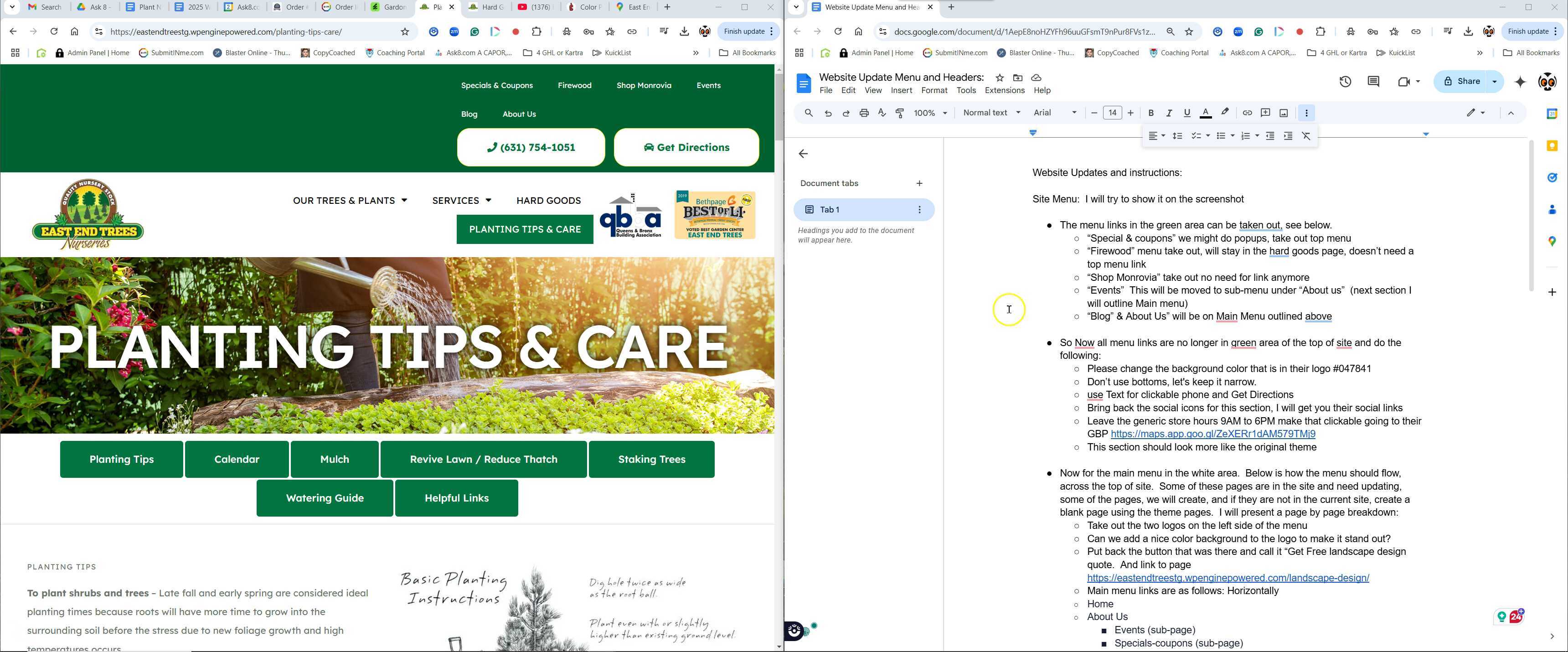Toggle underline formatting
This screenshot has width=1568, height=652.
click(x=1186, y=113)
